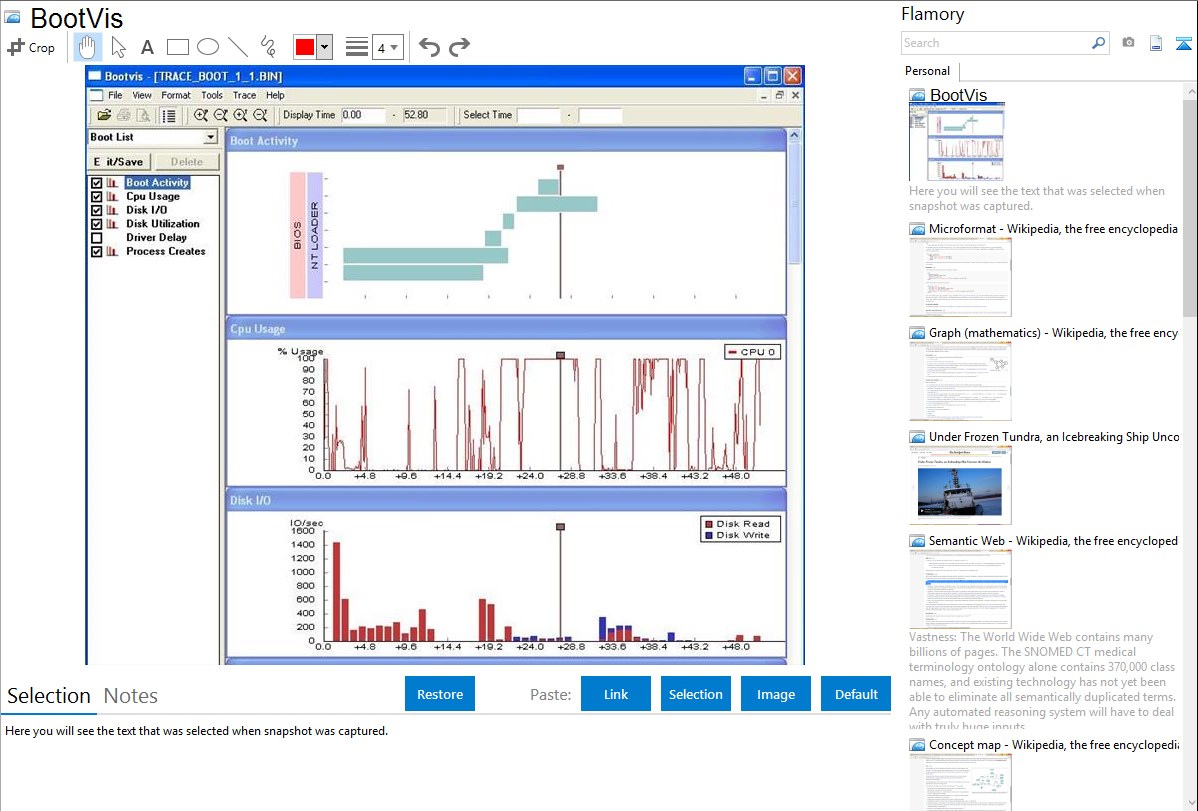
Task: Open the line width 4 dropdown
Action: coord(388,47)
